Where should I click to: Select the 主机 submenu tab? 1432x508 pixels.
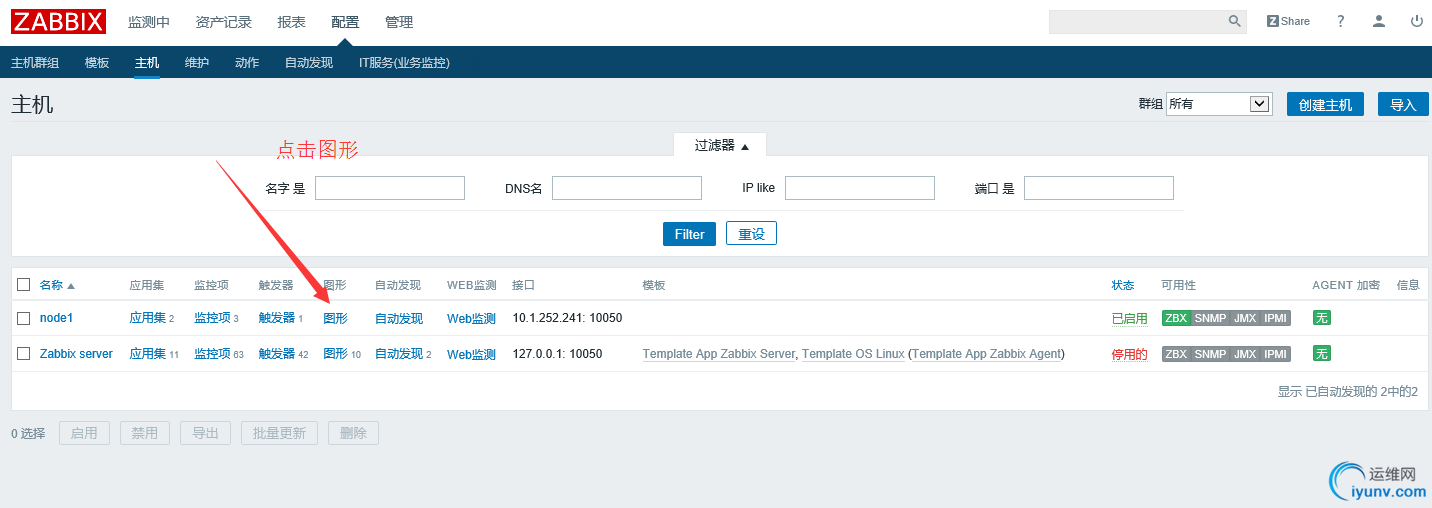pyautogui.click(x=147, y=62)
